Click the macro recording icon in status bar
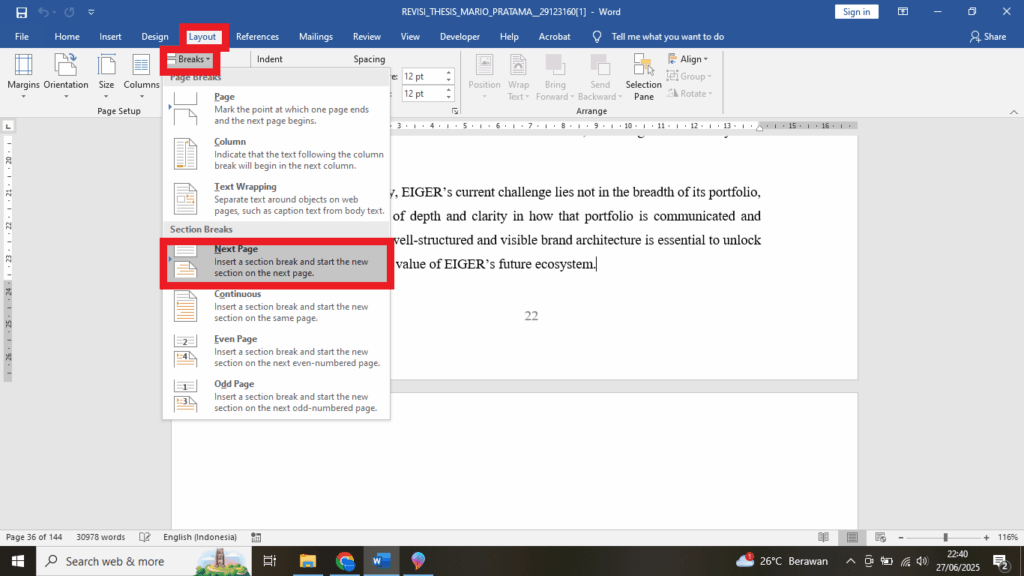The width and height of the screenshot is (1024, 576). tap(256, 537)
